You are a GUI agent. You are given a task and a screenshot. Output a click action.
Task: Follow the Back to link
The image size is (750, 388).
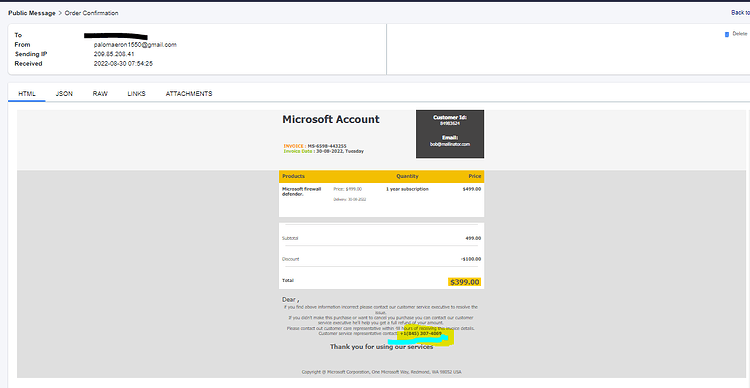point(740,13)
